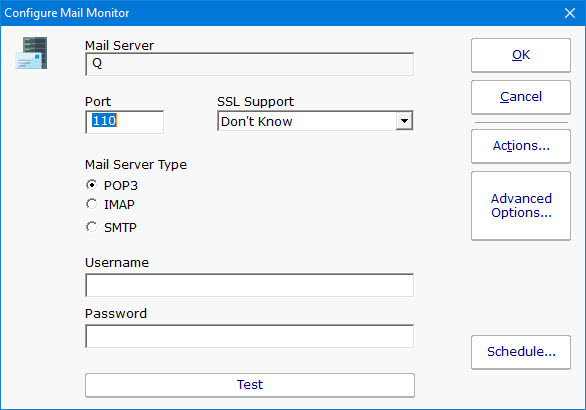
Task: Click the Cancel button
Action: point(521,97)
